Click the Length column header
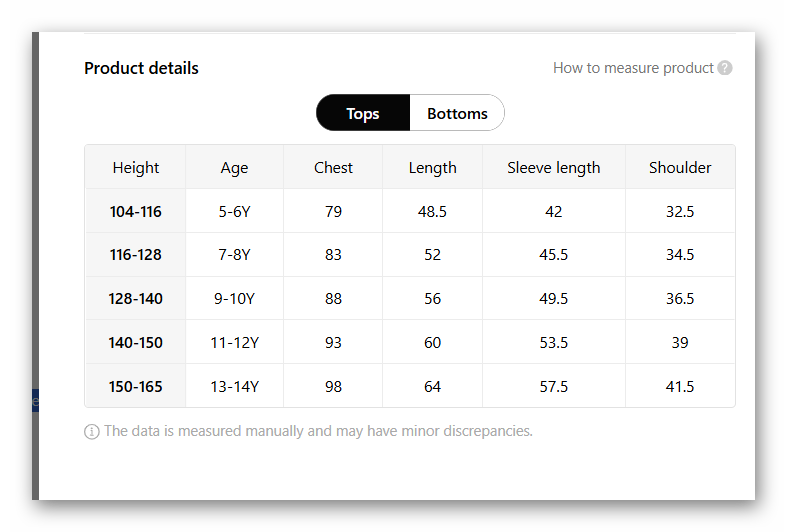Screen dimensions: 787x532 pos(432,167)
